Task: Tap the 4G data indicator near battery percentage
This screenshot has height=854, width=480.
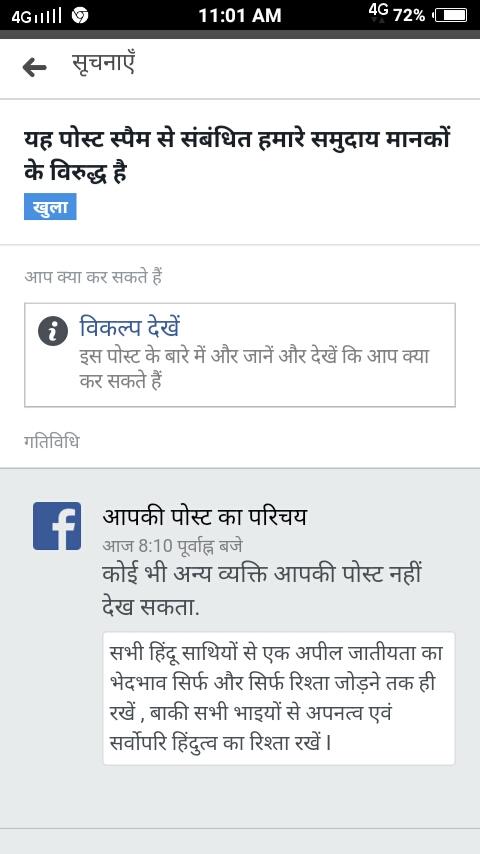Action: [378, 13]
